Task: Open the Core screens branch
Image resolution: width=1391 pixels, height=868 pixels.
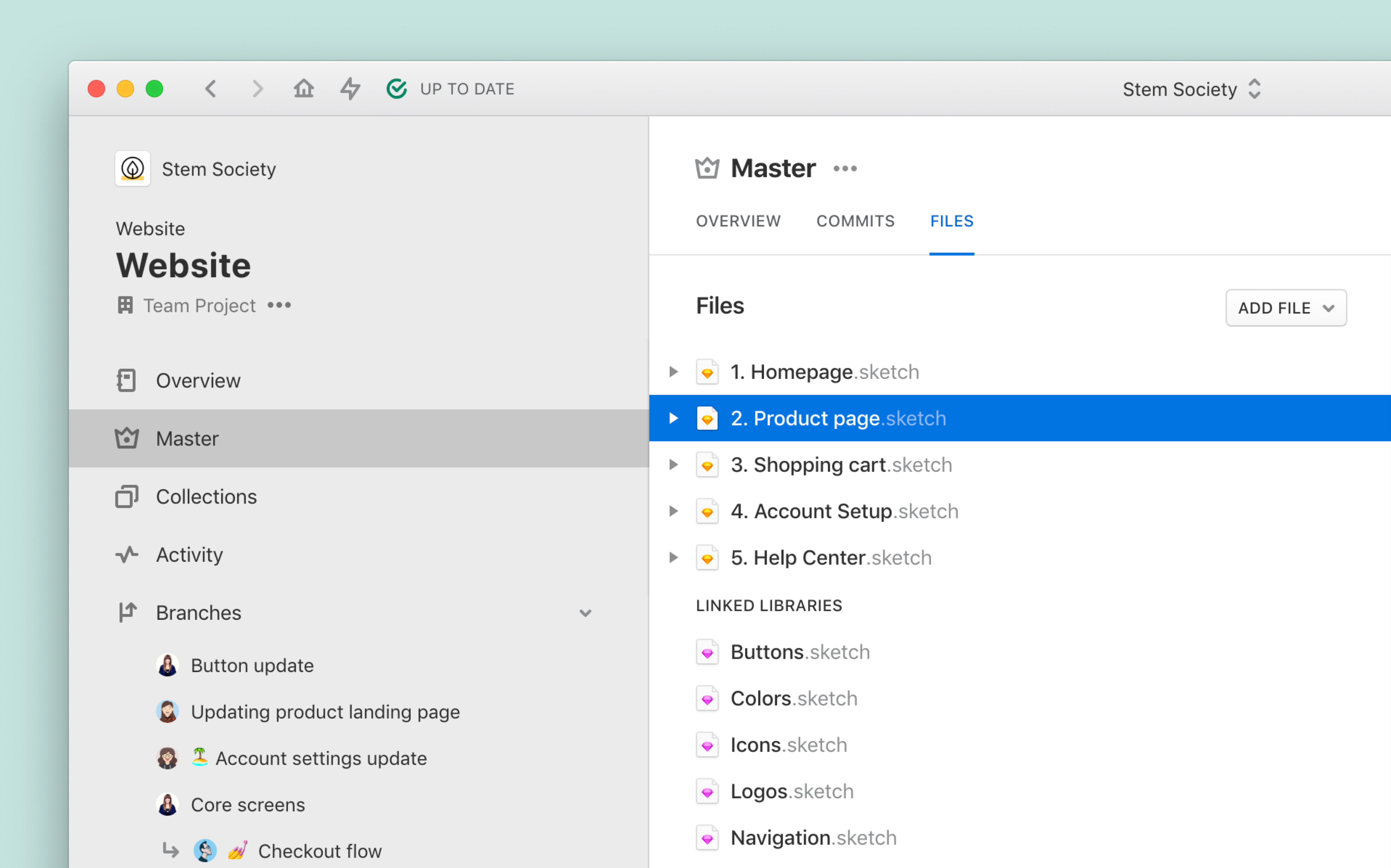Action: [248, 805]
